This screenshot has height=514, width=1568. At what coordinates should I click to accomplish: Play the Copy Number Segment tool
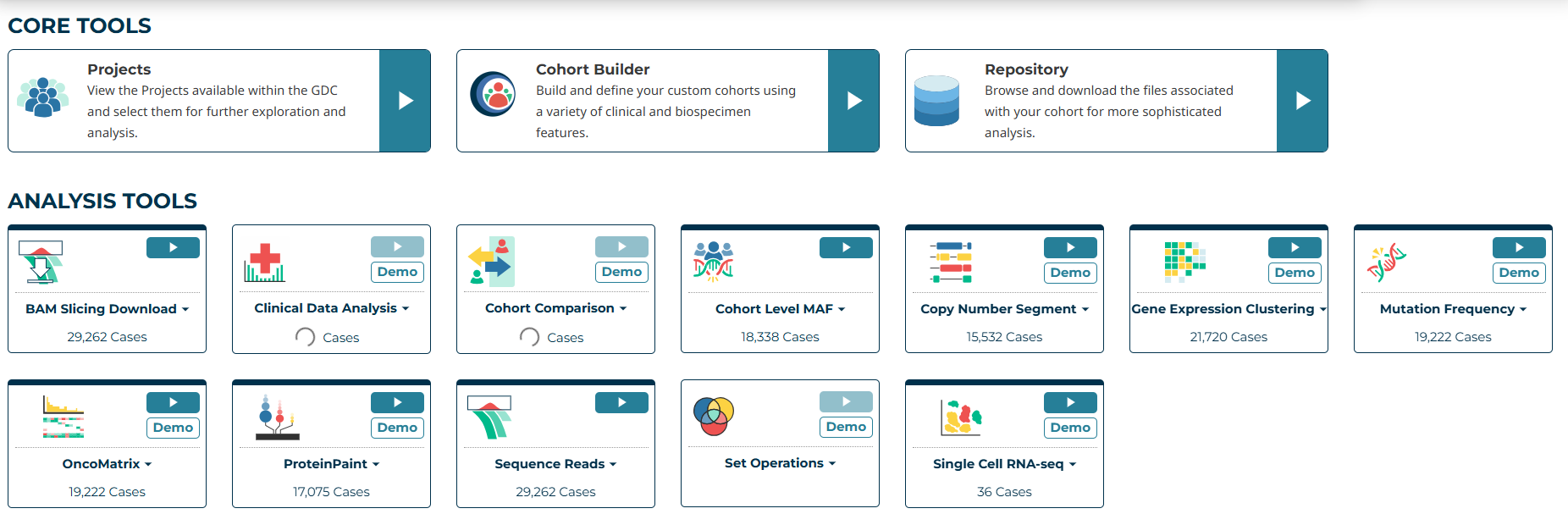tap(1070, 247)
